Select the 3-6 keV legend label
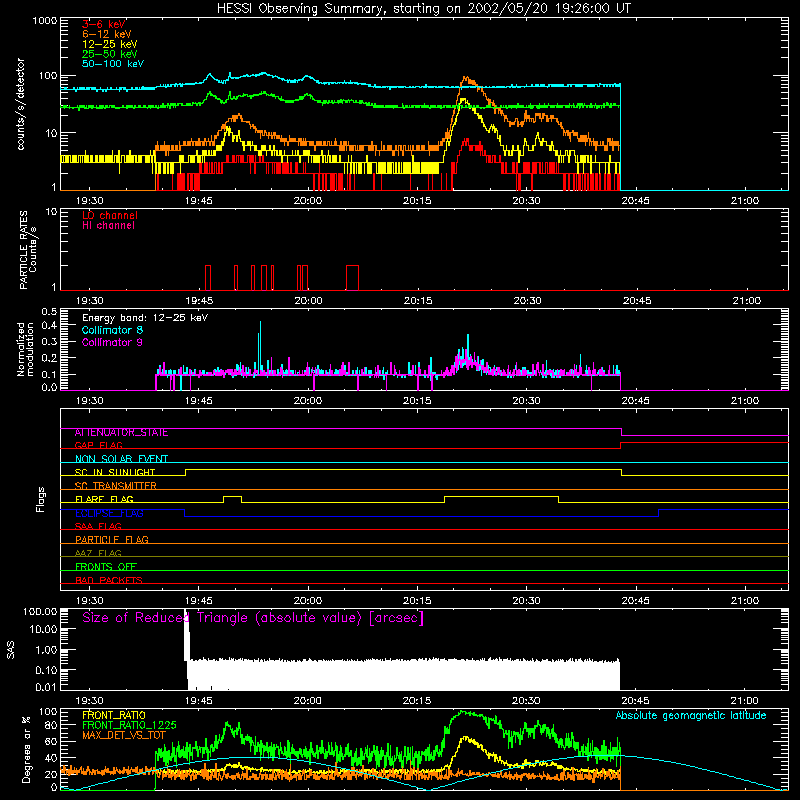Screen dimensions: 800x800 104,24
